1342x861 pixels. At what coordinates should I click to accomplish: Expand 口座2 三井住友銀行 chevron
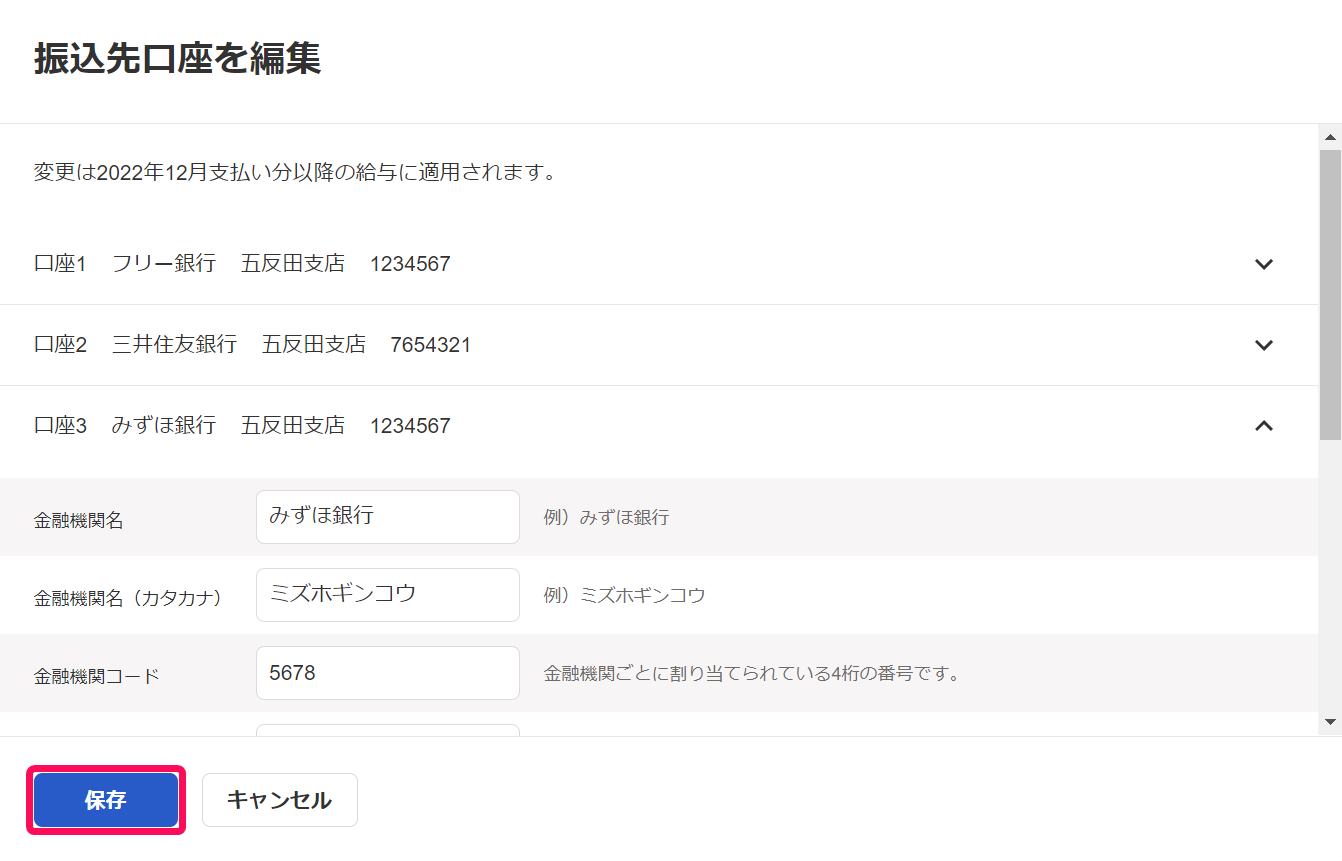pyautogui.click(x=1264, y=345)
